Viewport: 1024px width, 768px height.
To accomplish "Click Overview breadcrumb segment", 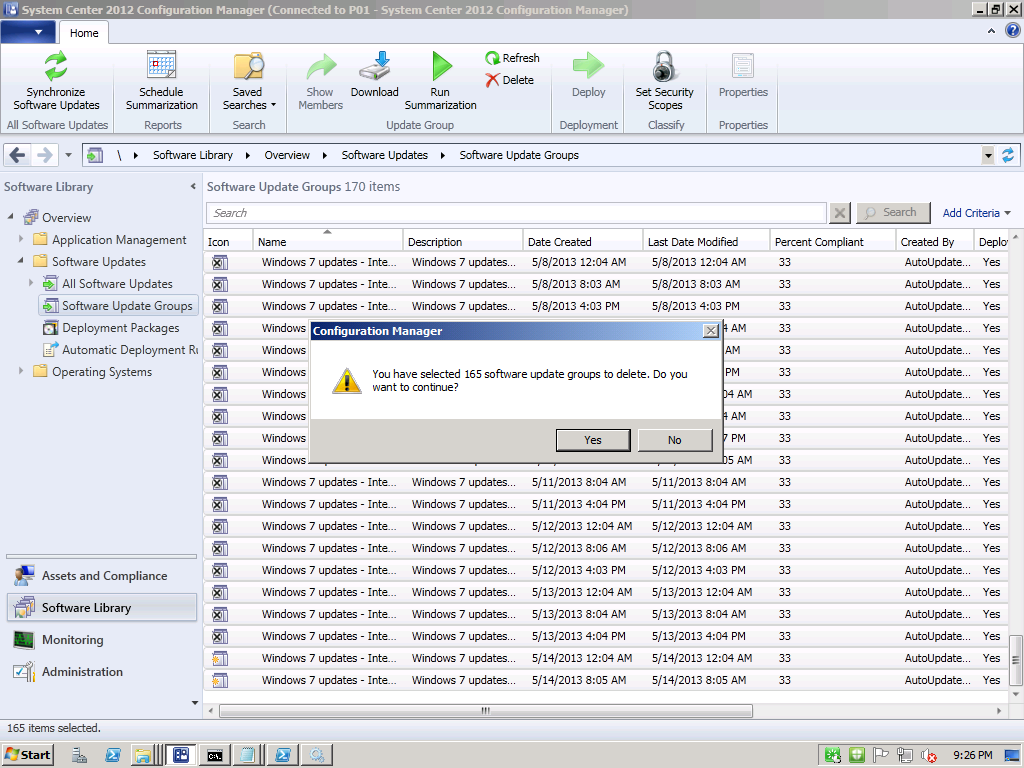I will pos(287,155).
